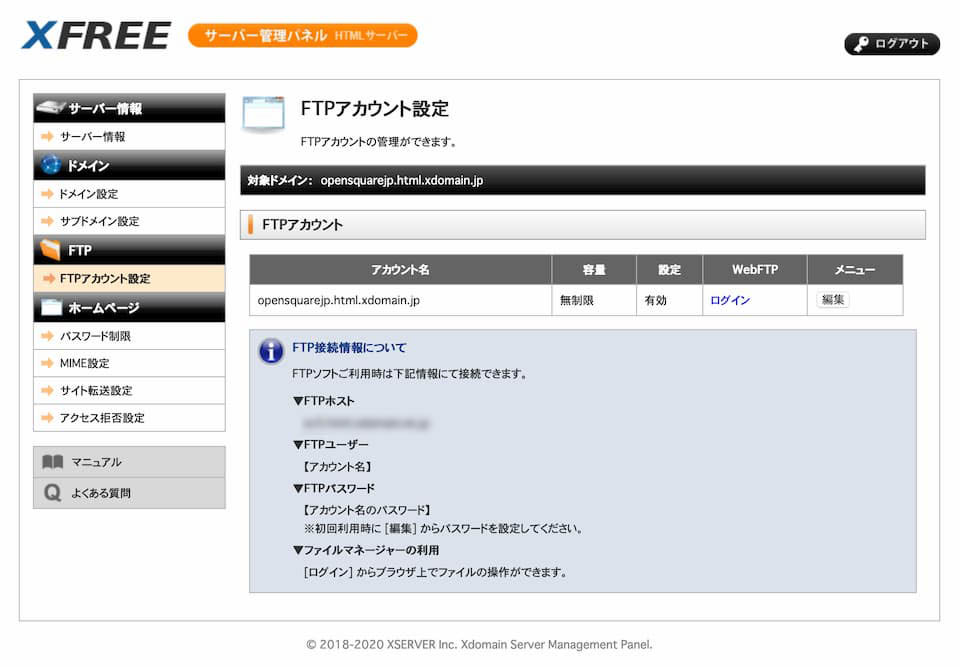Click the XFREE logo
The height and width of the screenshot is (667, 960).
tap(96, 36)
